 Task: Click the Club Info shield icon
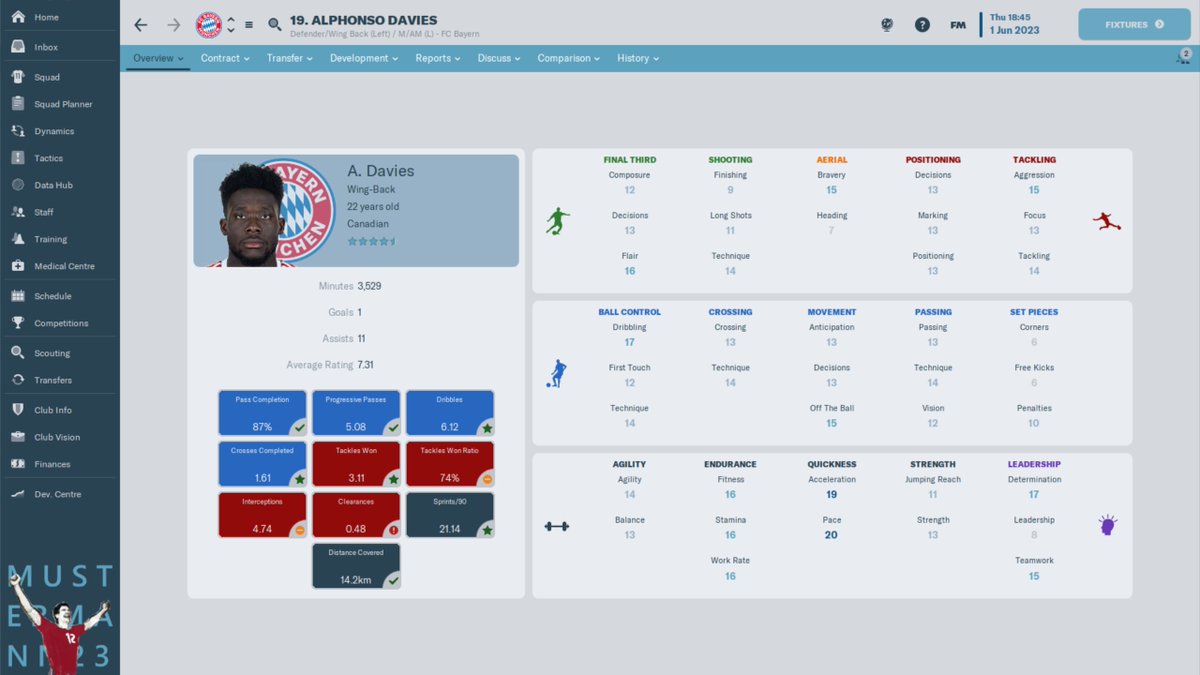point(17,410)
